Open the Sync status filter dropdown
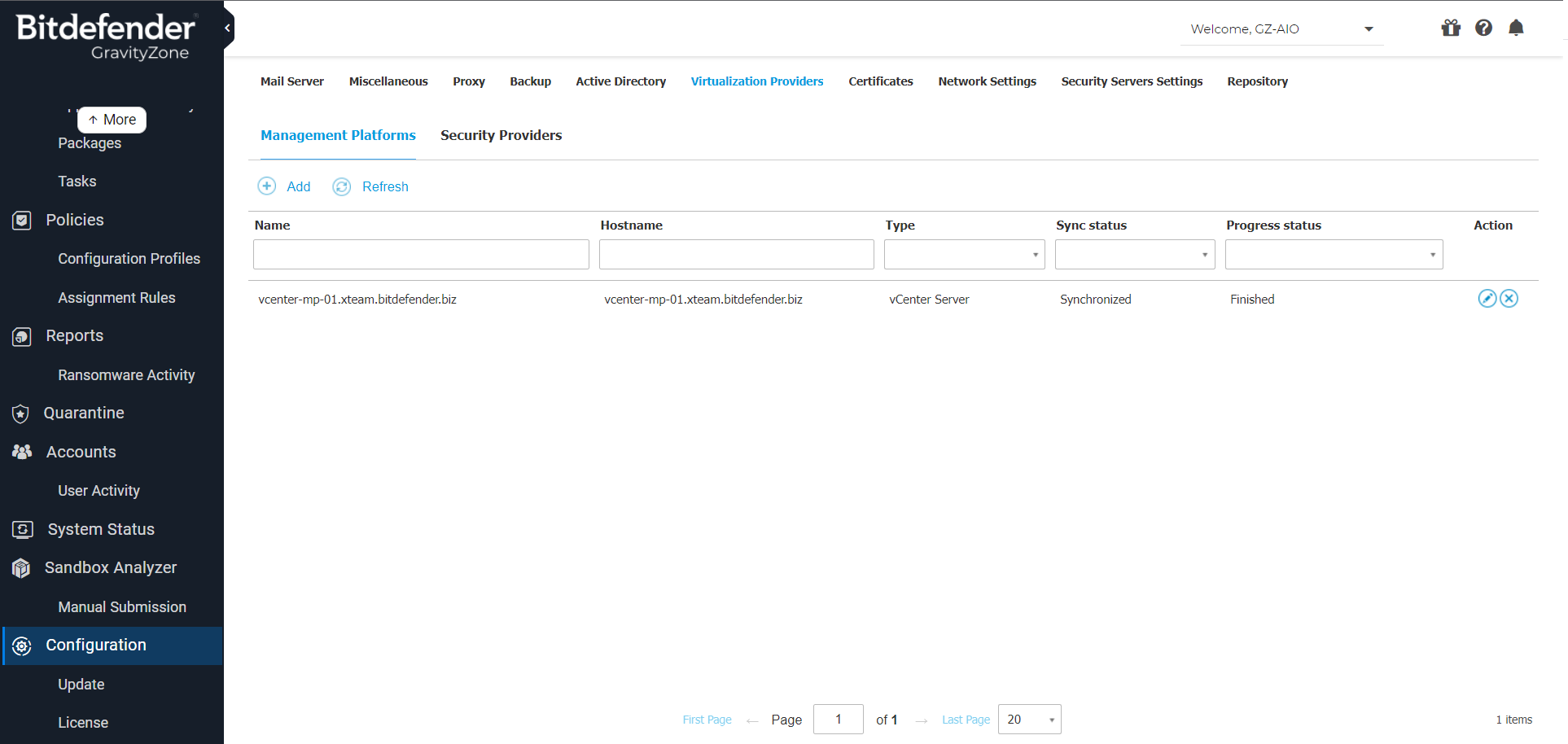Screen dimensions: 1568x744 pyautogui.click(x=1134, y=255)
